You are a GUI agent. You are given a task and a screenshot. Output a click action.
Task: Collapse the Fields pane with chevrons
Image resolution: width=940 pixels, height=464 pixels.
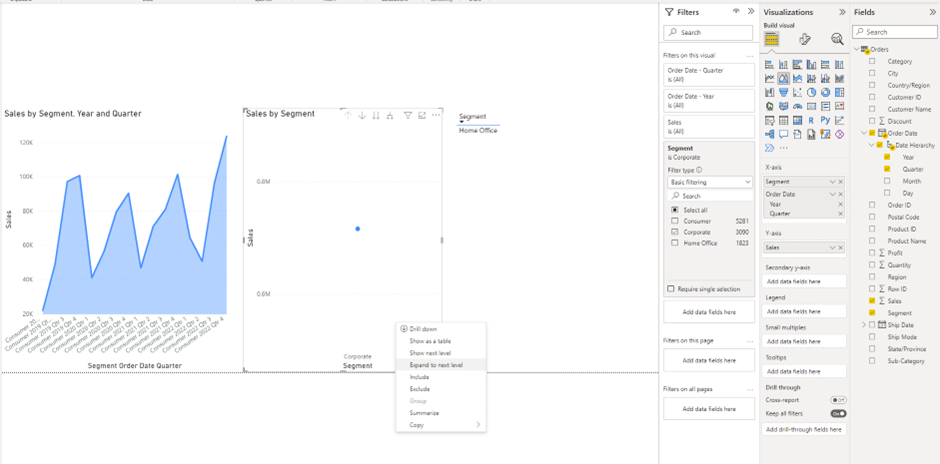tap(932, 12)
